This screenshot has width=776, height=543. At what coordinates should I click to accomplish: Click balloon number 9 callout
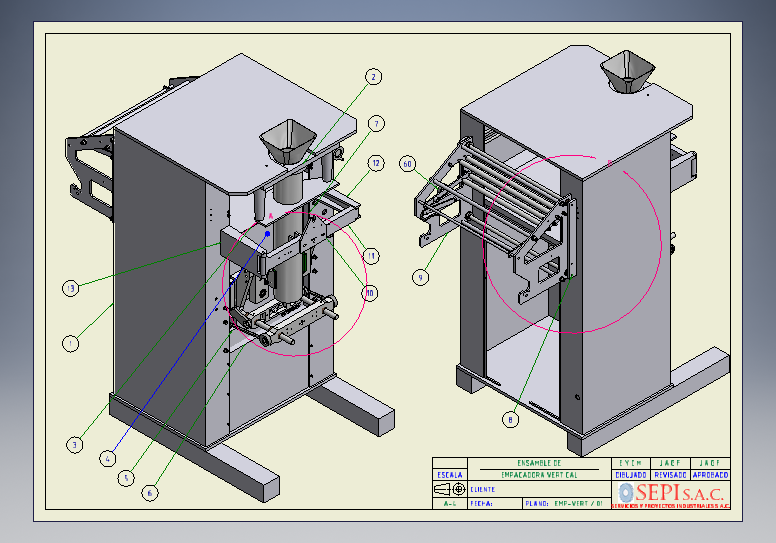(421, 275)
